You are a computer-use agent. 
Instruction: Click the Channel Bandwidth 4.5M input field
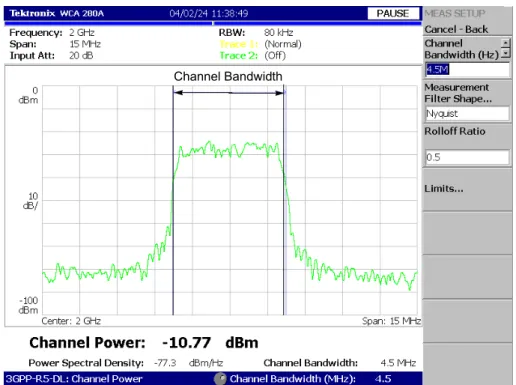[467, 69]
